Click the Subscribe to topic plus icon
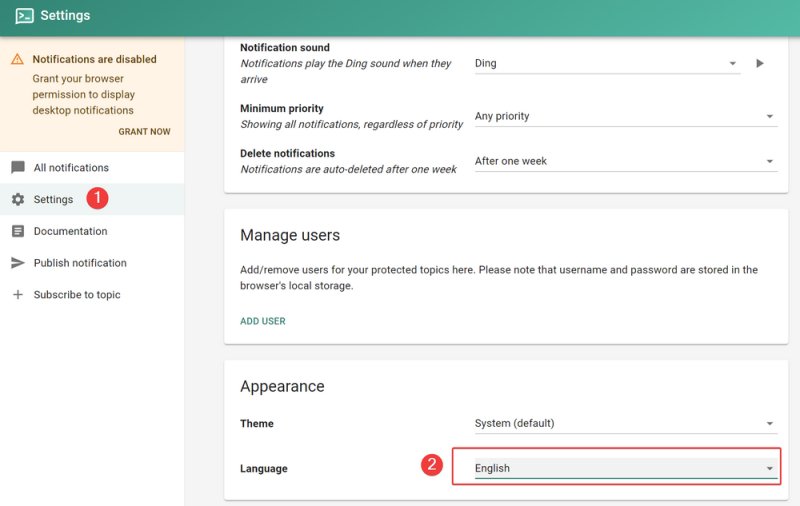 click(18, 294)
